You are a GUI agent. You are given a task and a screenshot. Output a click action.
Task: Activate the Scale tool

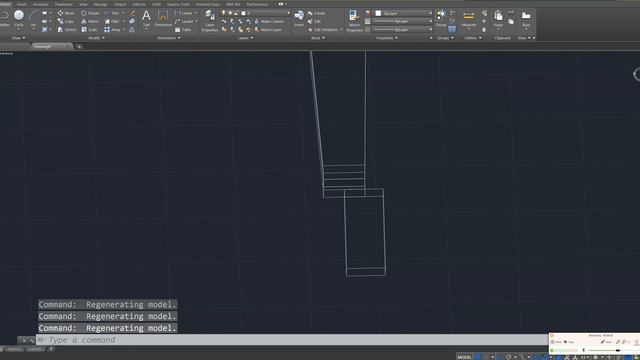coord(89,29)
